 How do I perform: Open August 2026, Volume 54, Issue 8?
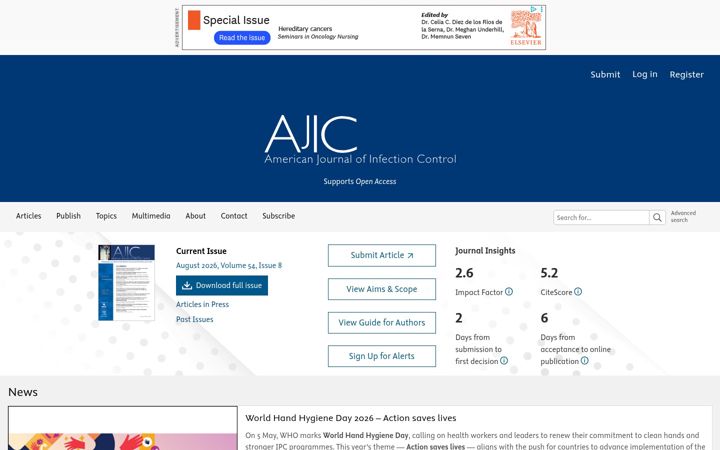[229, 265]
